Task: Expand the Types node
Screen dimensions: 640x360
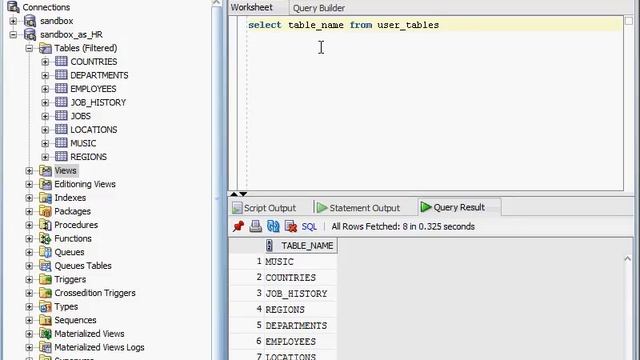Action: point(29,307)
